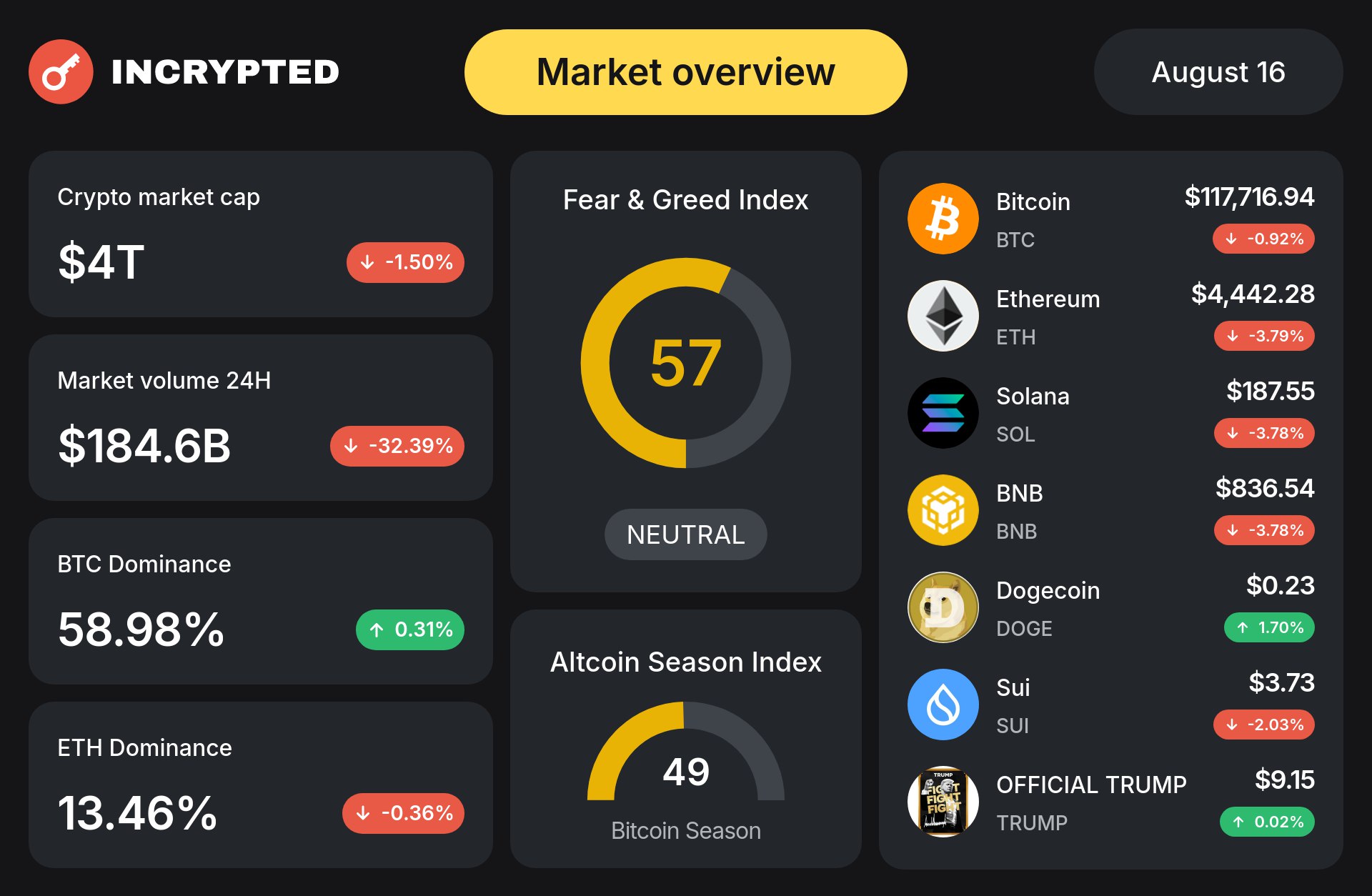Open the Market overview yellow button
This screenshot has height=896, width=1372.
pos(686,72)
